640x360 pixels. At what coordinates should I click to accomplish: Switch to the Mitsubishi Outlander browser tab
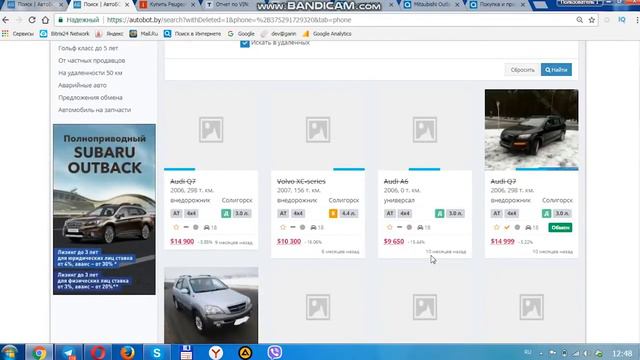[431, 5]
